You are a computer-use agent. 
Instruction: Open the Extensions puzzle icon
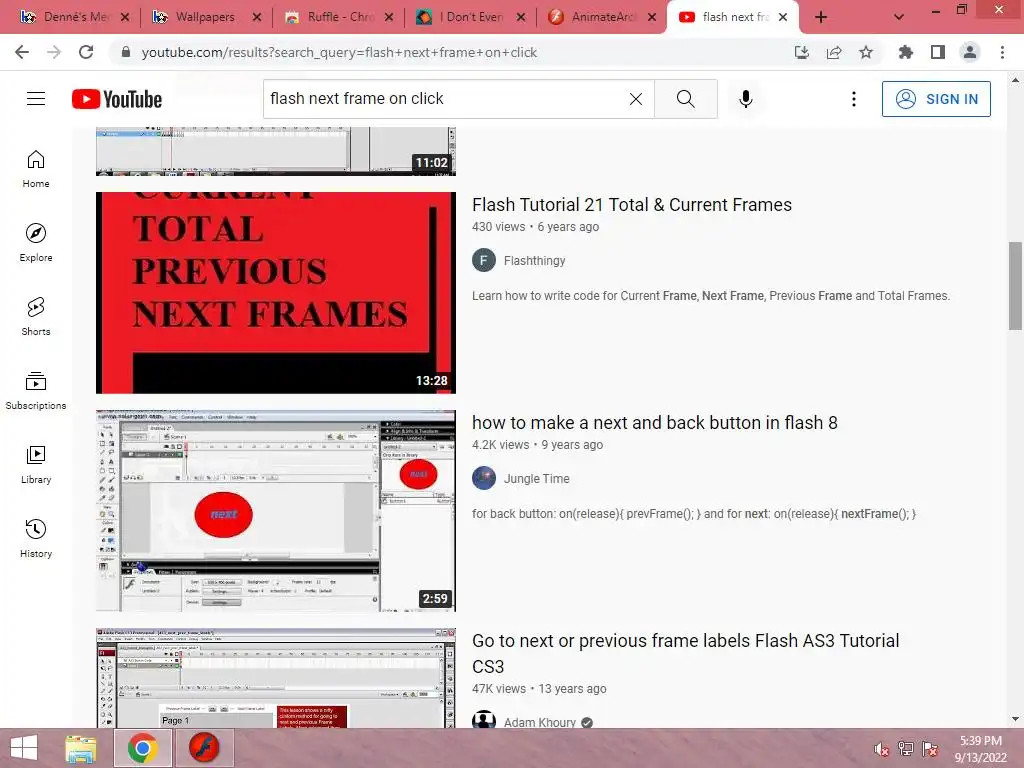(905, 52)
